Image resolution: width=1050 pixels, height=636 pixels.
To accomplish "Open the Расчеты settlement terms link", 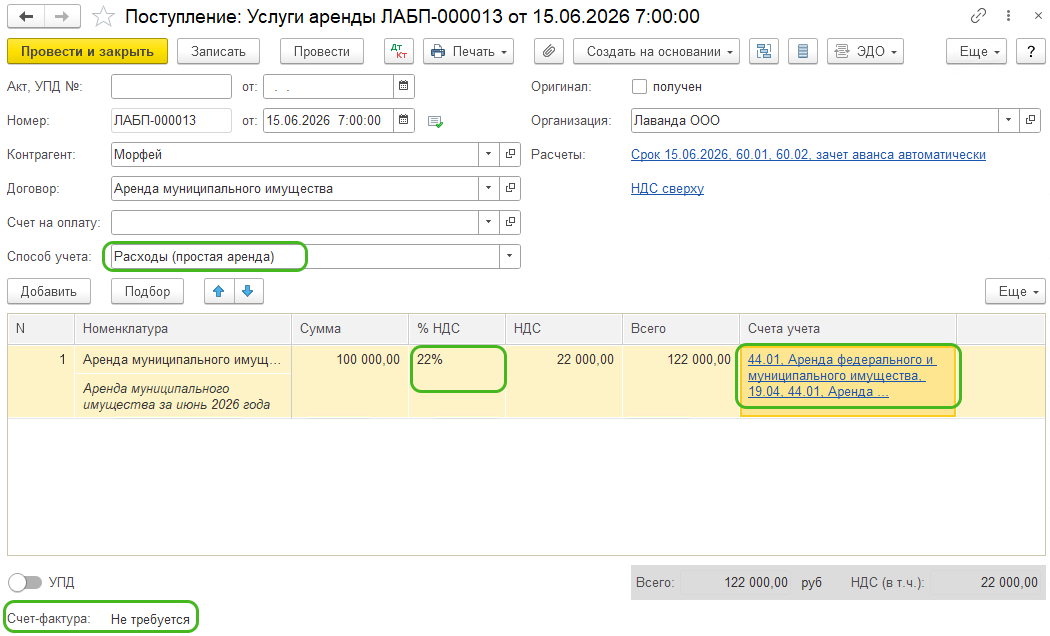I will [x=808, y=155].
